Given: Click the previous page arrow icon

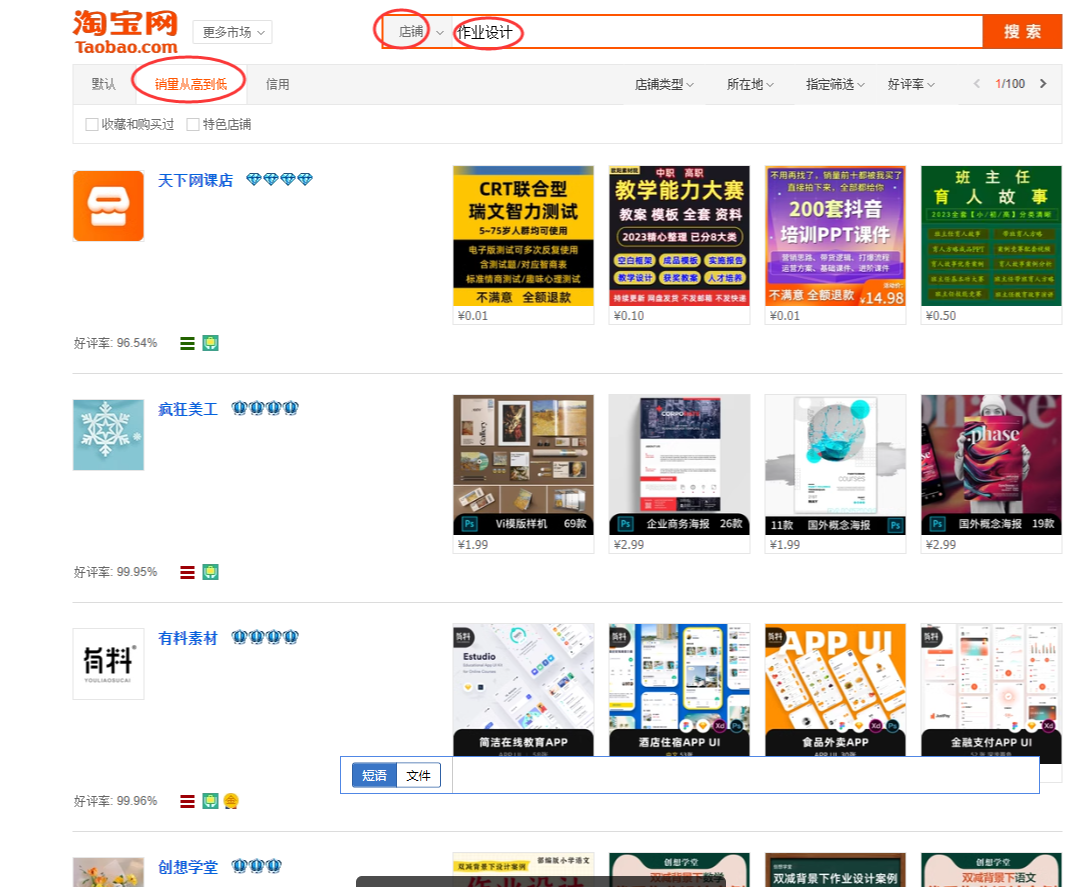Looking at the screenshot, I should coord(977,84).
